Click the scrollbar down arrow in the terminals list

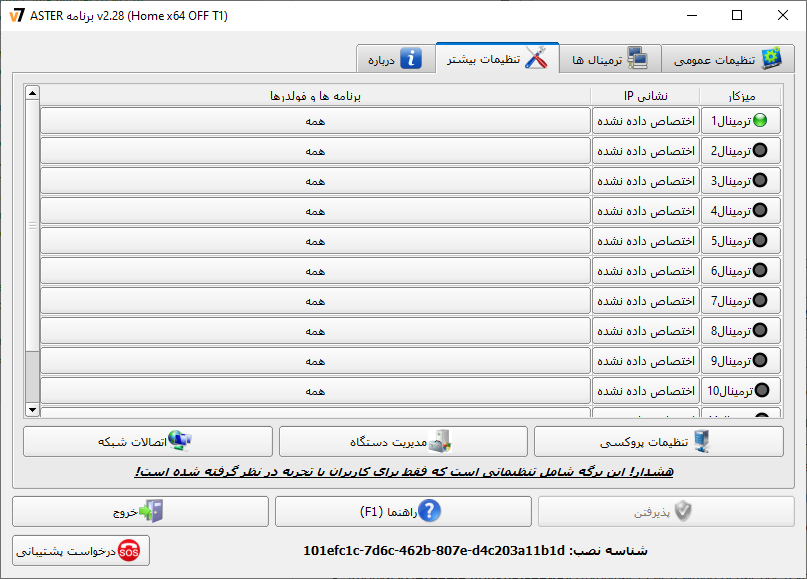pos(32,410)
